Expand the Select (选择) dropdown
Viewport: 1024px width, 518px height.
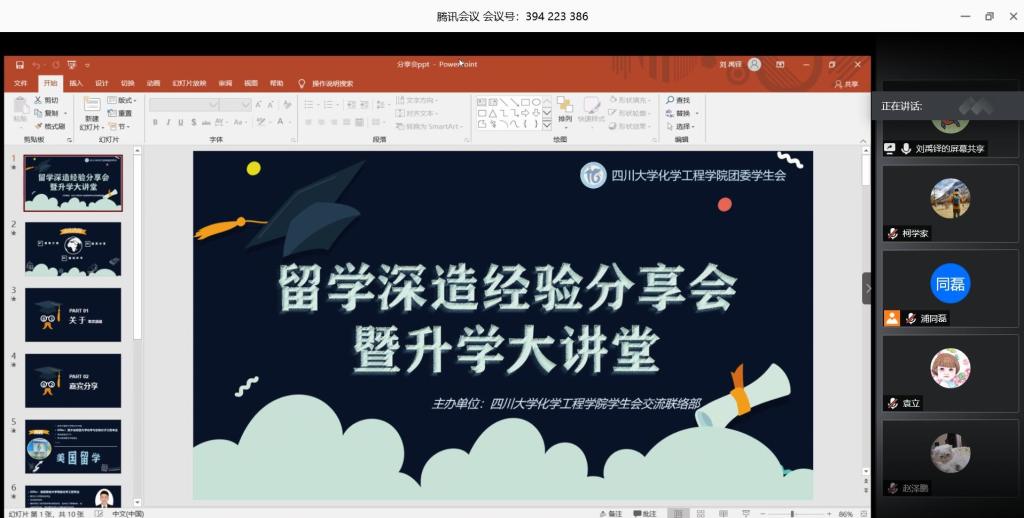tap(683, 126)
